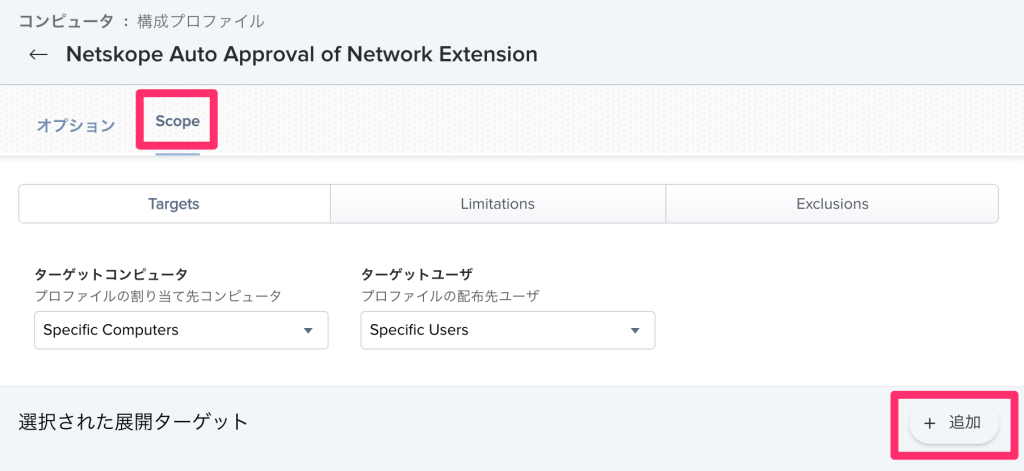Open the Specific Computers dropdown
This screenshot has width=1024, height=471.
pyautogui.click(x=181, y=330)
